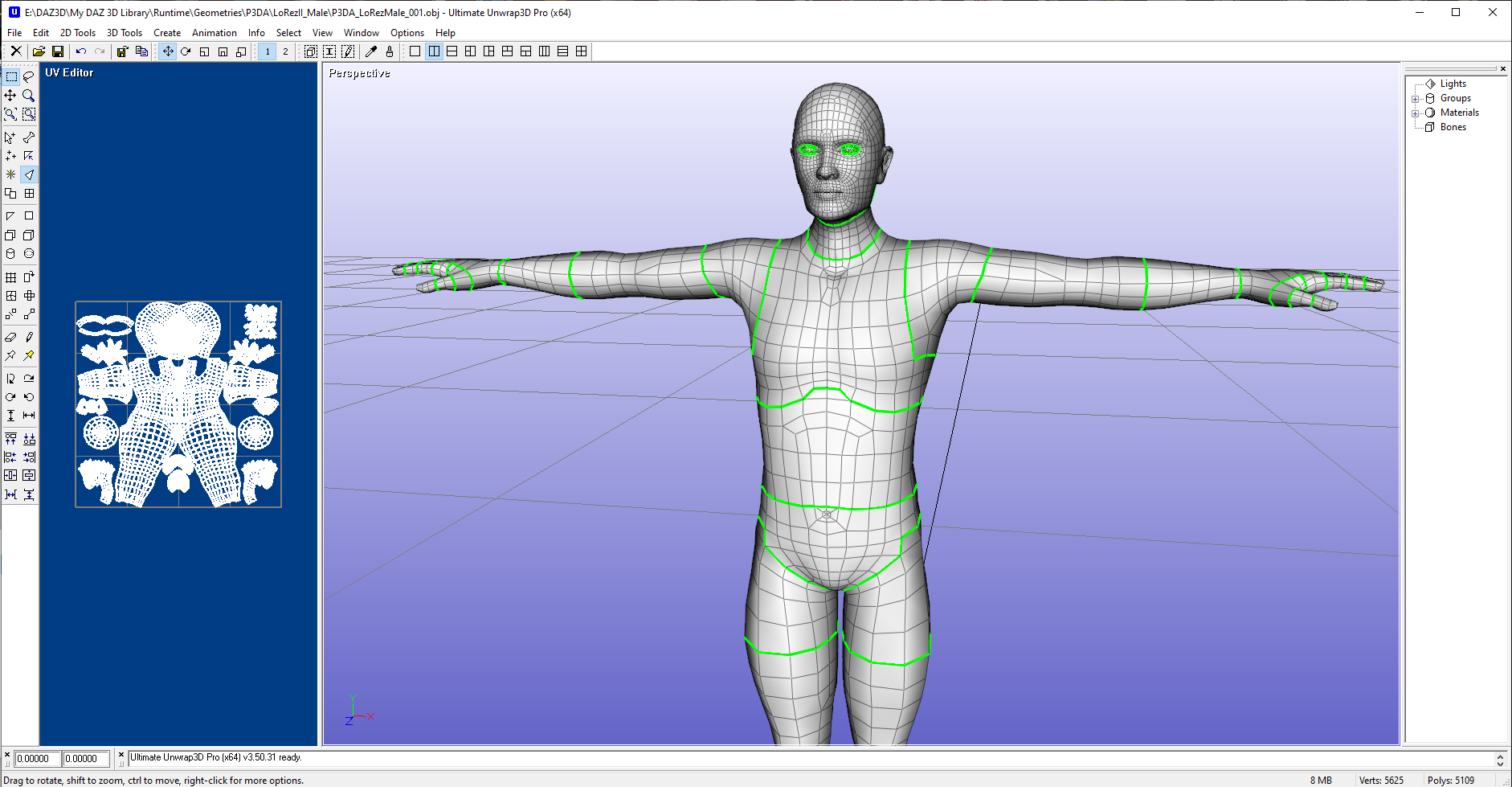The height and width of the screenshot is (787, 1512).
Task: Expand the Groups tree node
Action: [1415, 99]
